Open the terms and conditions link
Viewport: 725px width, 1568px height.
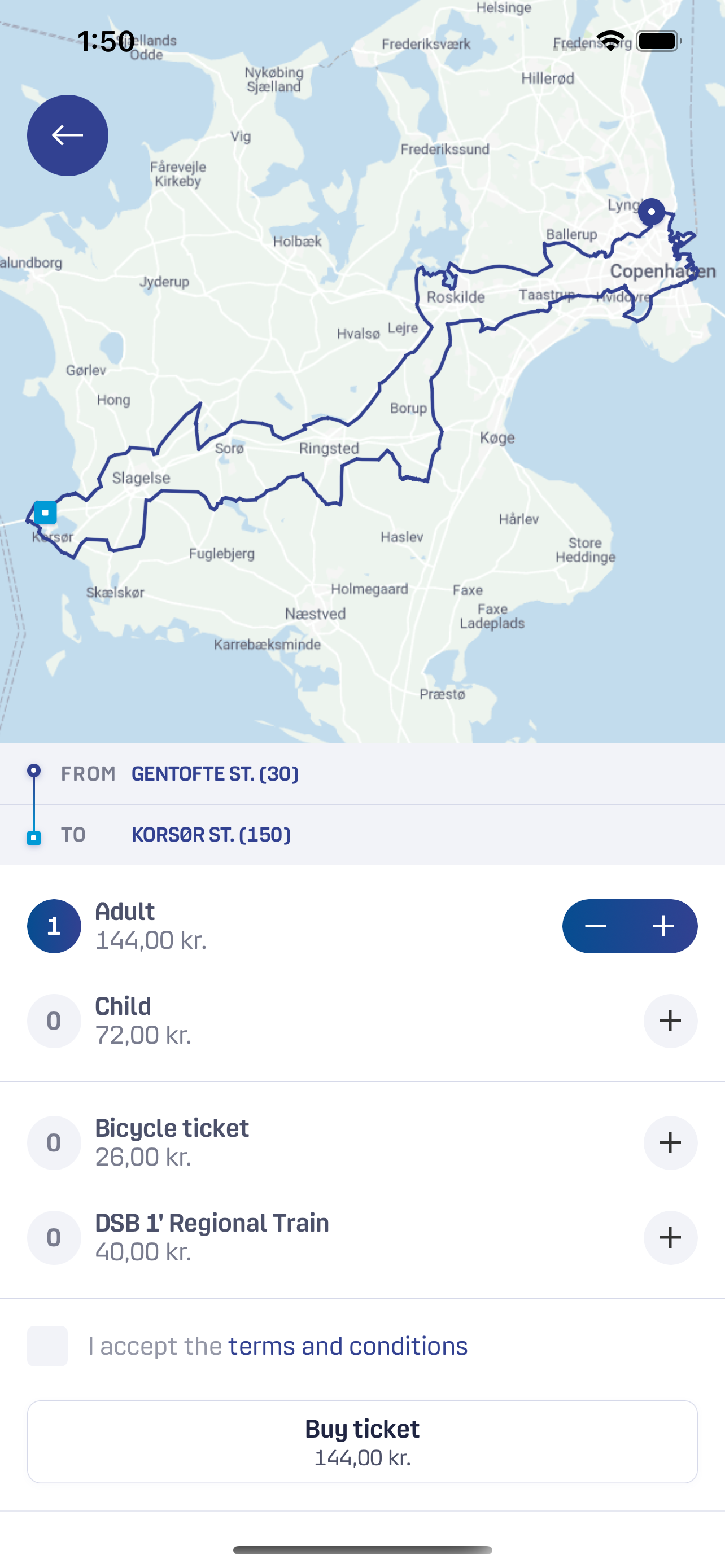point(348,1346)
